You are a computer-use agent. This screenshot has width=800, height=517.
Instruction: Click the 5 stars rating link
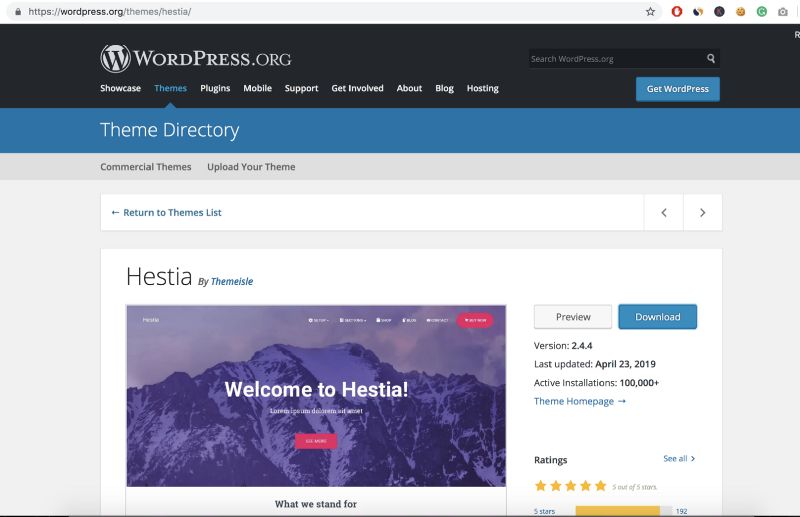point(544,511)
